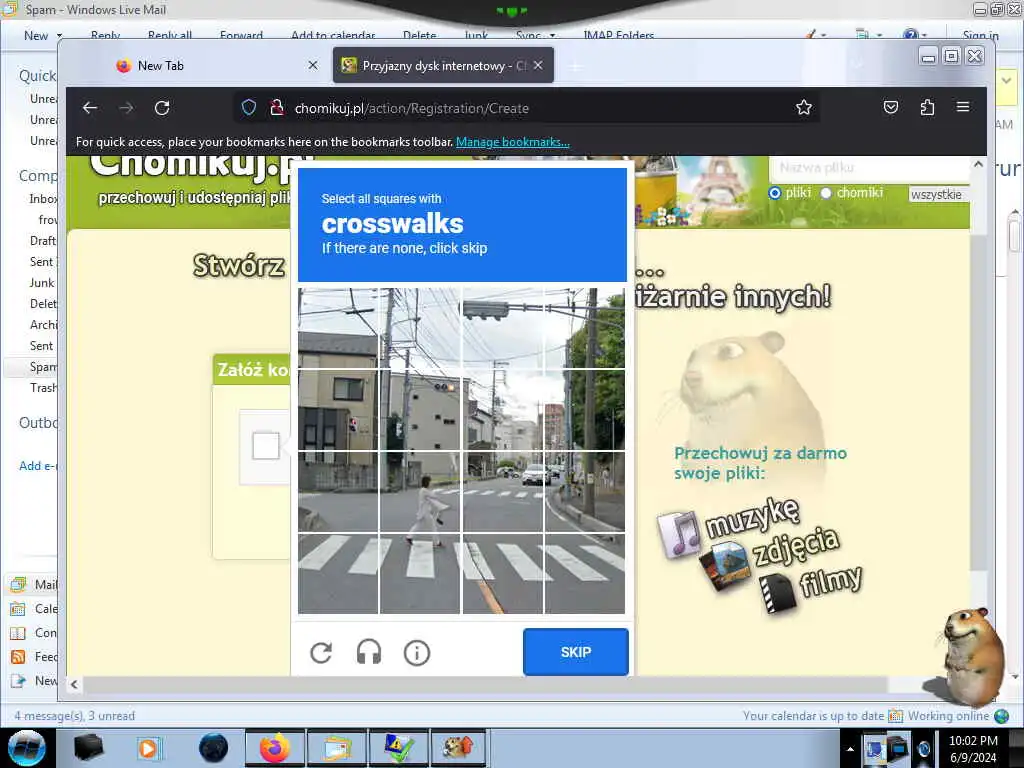The width and height of the screenshot is (1024, 768).
Task: Open the Firefox extensions puzzle icon
Action: (927, 107)
